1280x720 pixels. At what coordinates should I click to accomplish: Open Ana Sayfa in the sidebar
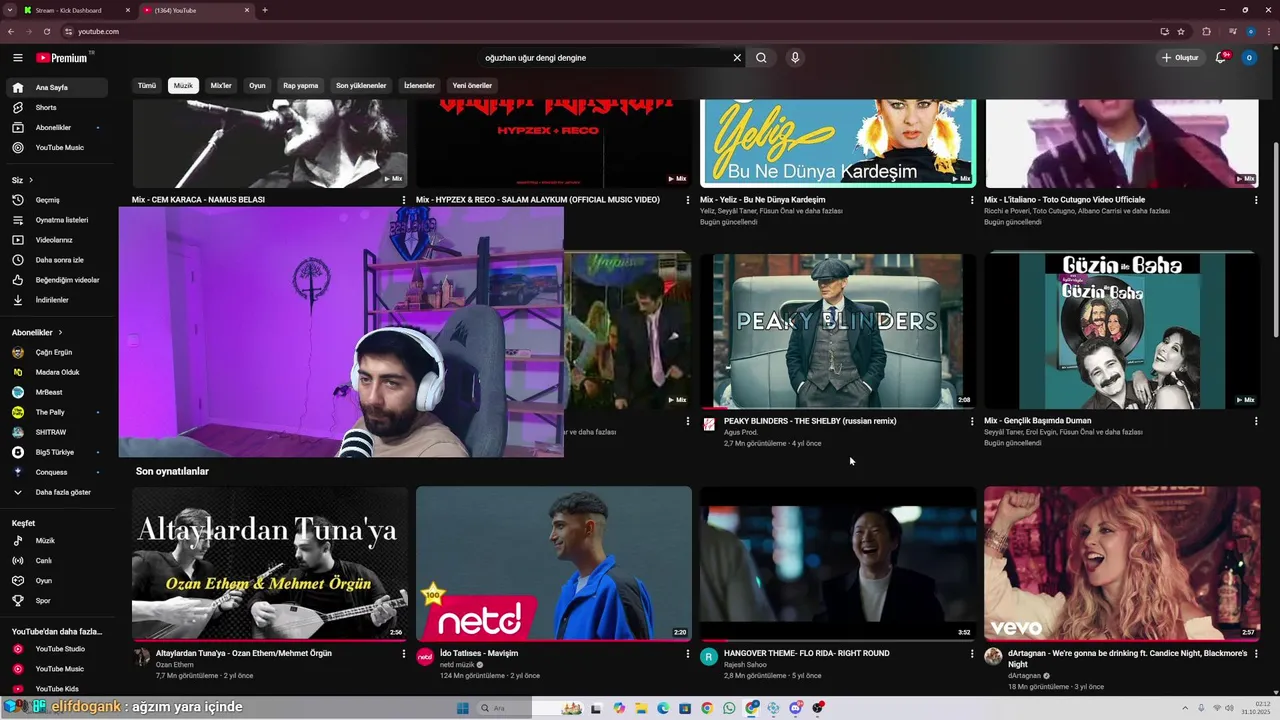pyautogui.click(x=57, y=88)
